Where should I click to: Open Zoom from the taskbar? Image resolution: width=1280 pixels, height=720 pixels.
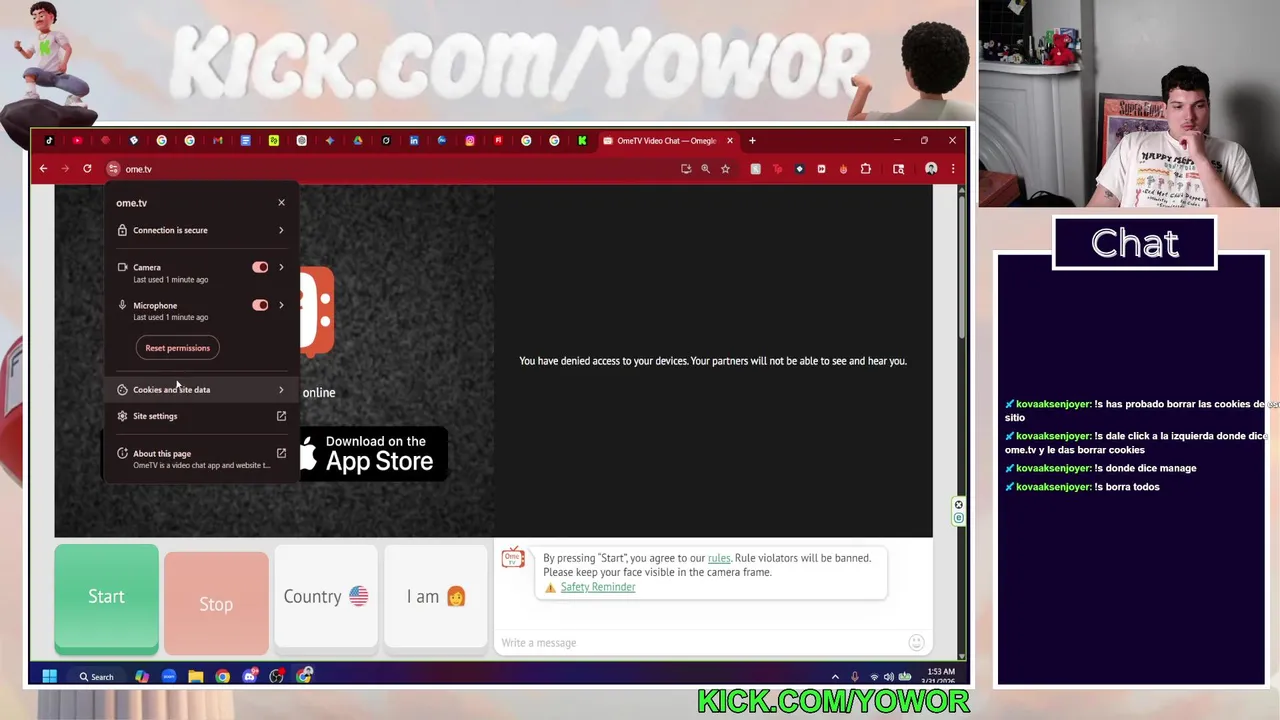tap(169, 677)
